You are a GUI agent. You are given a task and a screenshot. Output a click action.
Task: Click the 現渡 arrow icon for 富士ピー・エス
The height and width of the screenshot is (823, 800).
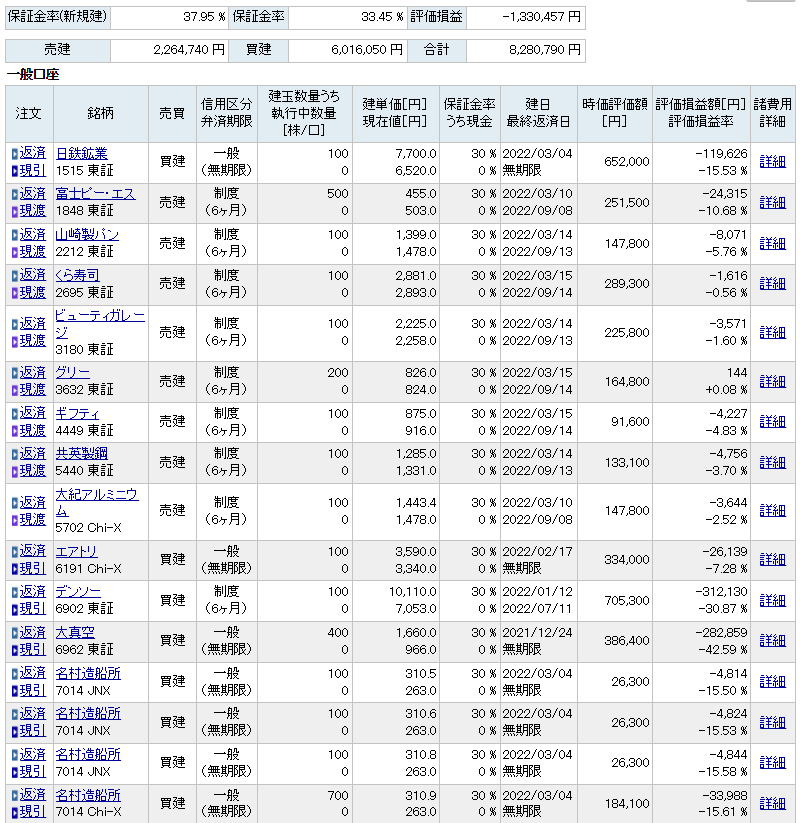[15, 211]
